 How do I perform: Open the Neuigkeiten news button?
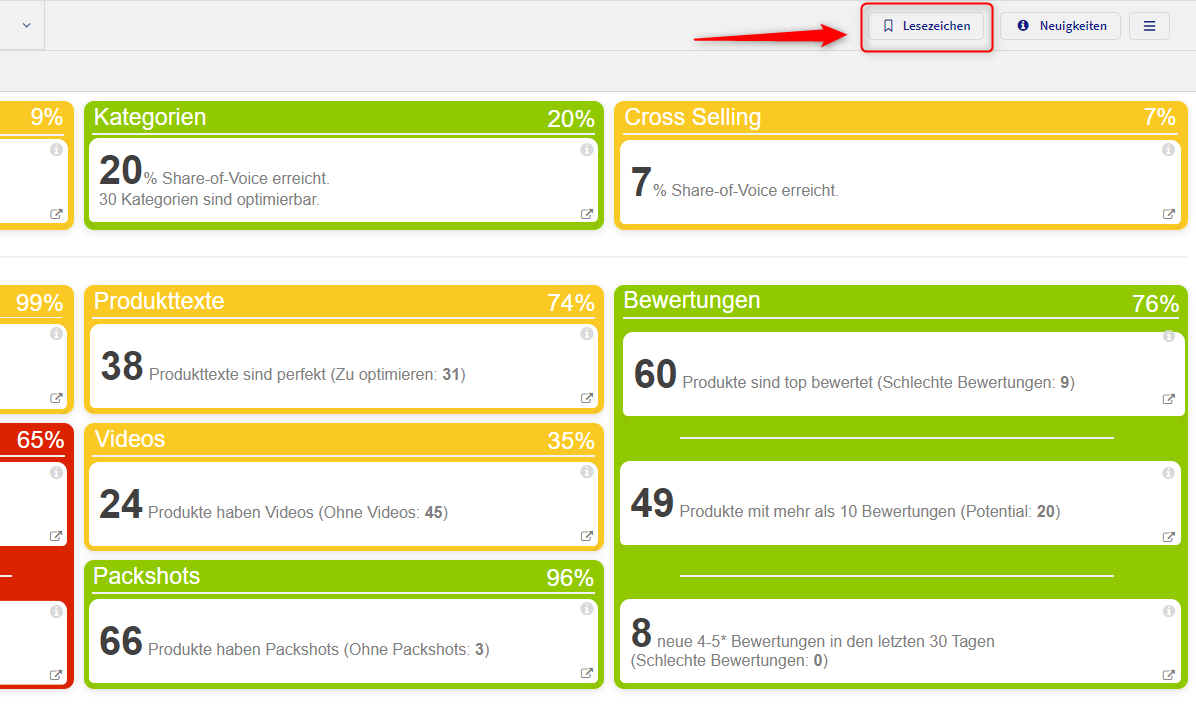[1064, 26]
